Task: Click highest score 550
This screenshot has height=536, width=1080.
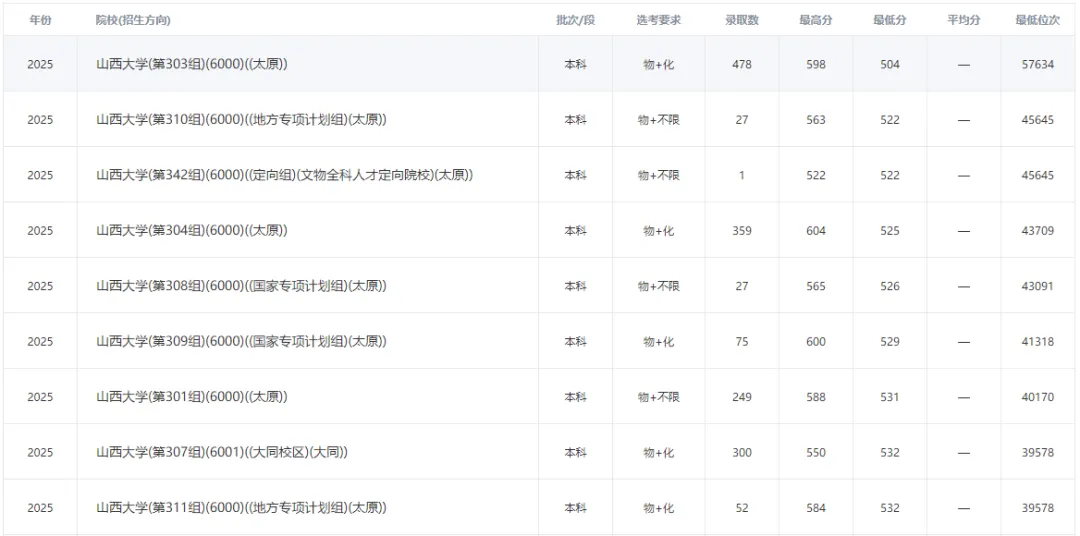Action: pos(816,453)
